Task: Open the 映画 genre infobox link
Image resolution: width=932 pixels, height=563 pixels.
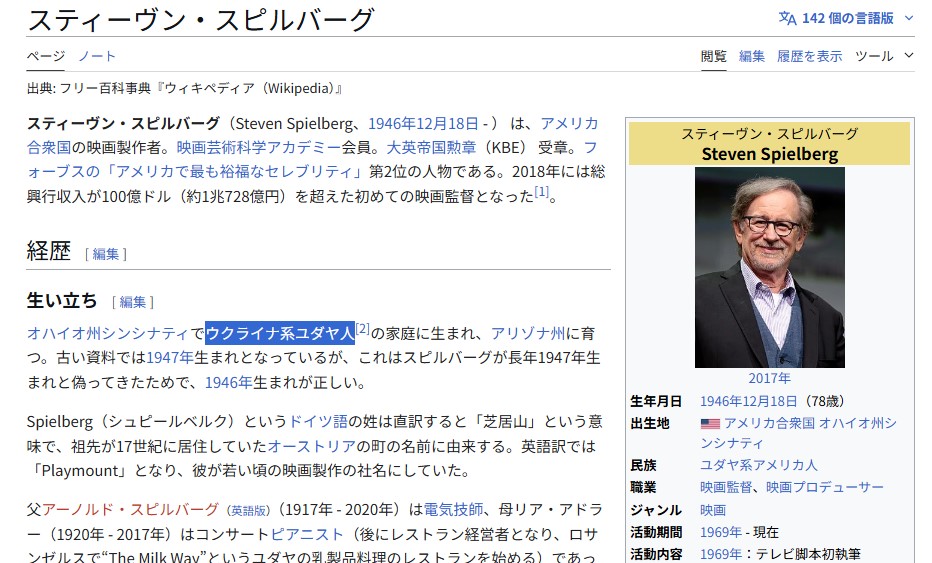Action: coord(713,510)
